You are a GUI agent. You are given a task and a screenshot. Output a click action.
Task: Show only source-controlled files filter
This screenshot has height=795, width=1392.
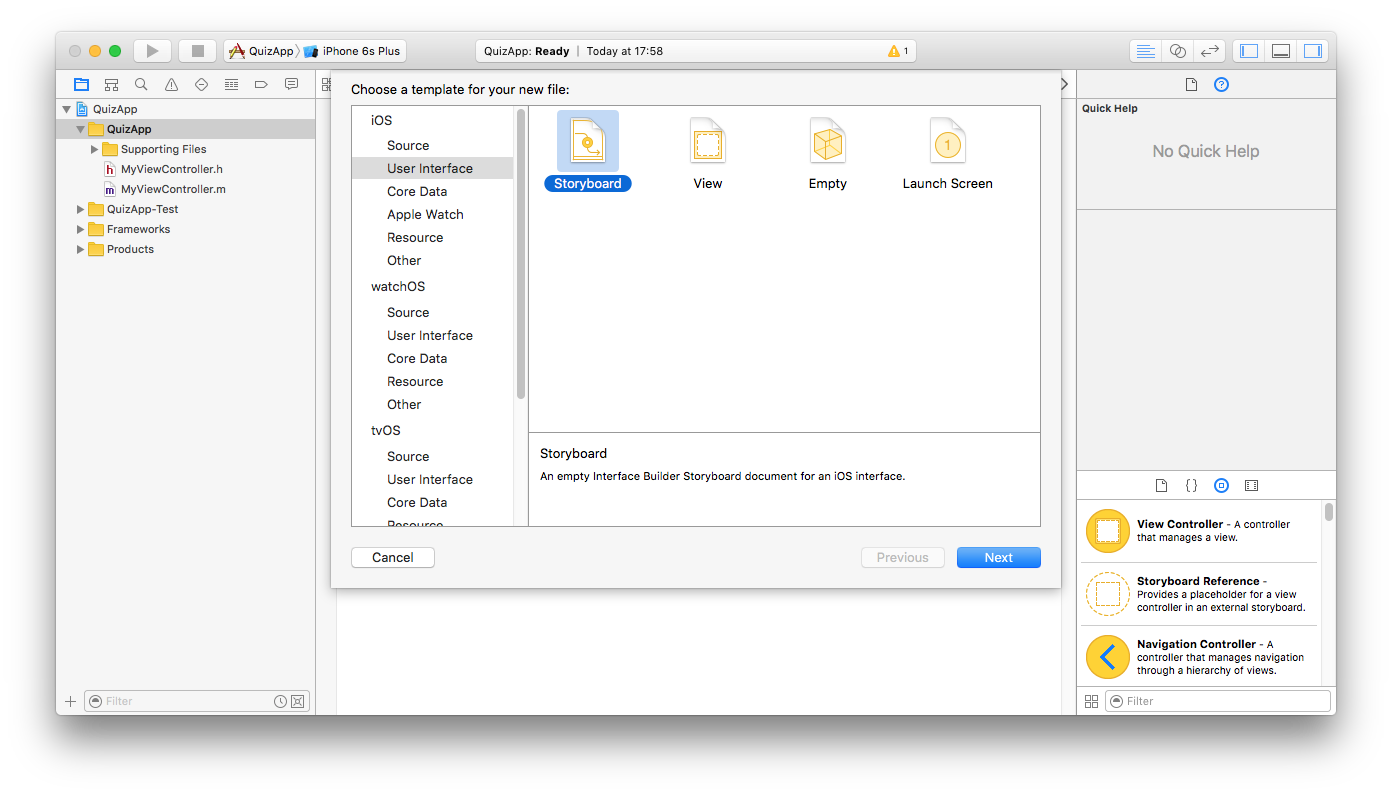[297, 701]
